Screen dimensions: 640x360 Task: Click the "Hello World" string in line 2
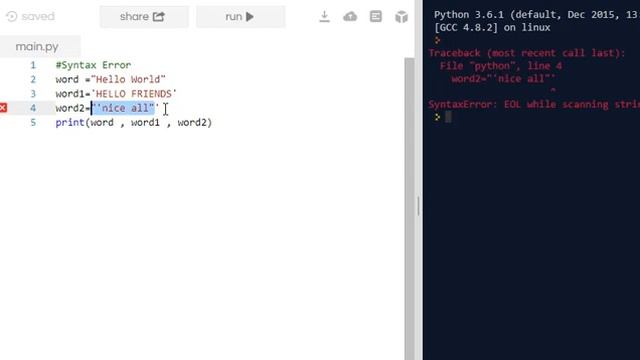129,79
